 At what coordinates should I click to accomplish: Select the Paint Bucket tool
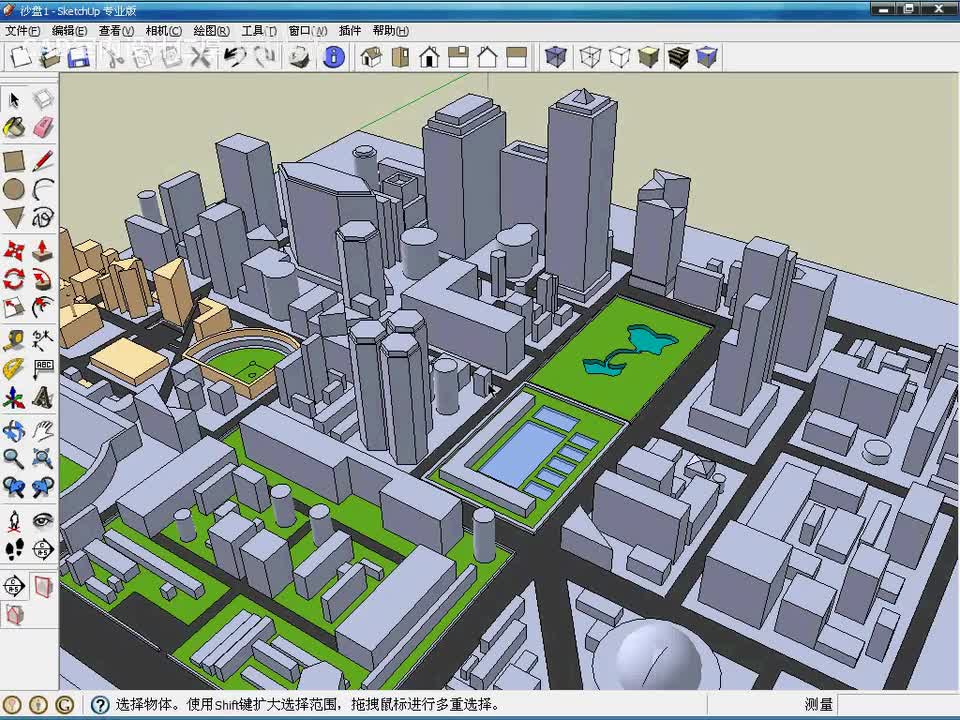click(x=14, y=128)
